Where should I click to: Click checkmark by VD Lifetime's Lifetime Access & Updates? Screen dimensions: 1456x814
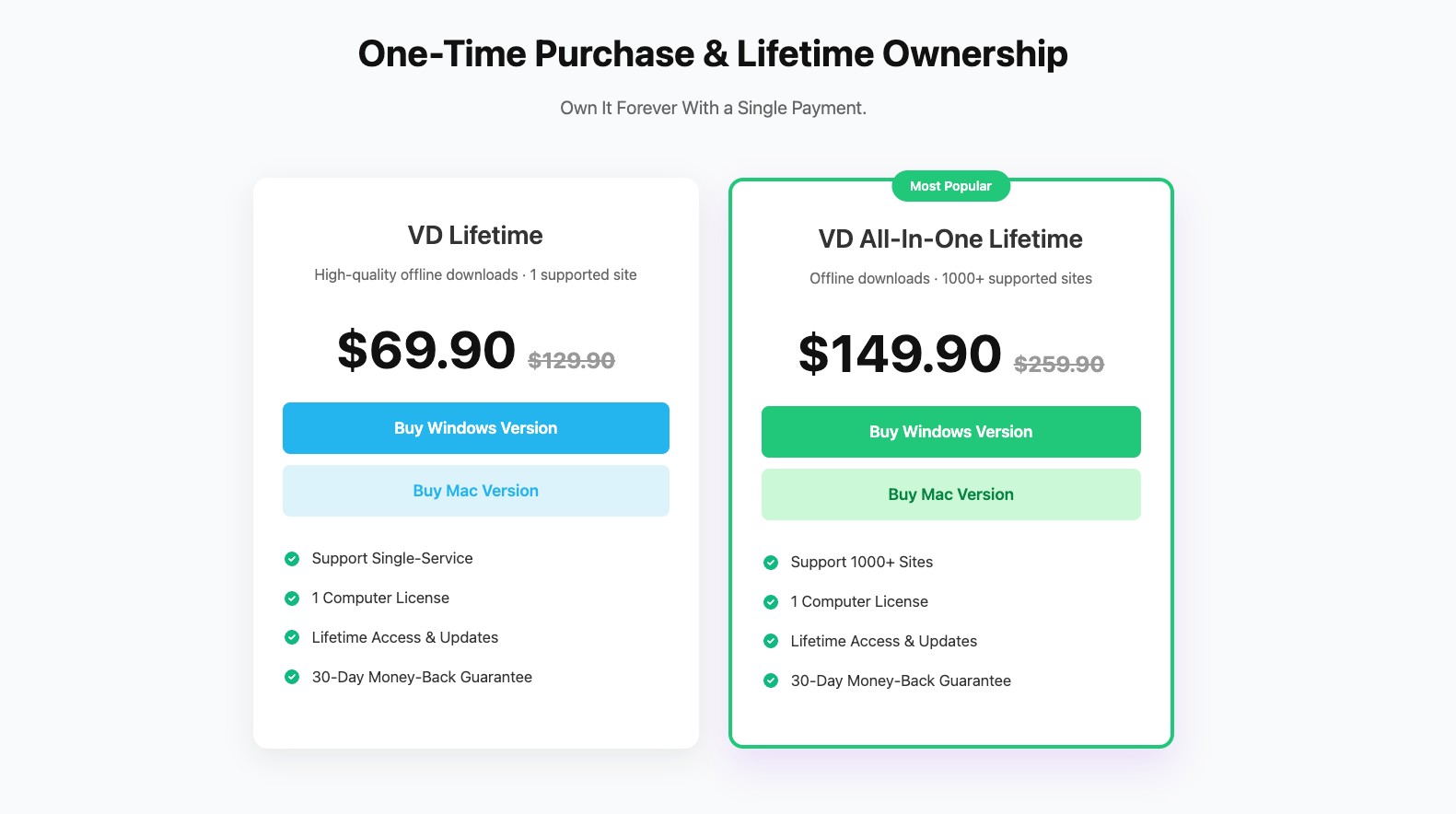click(x=292, y=638)
